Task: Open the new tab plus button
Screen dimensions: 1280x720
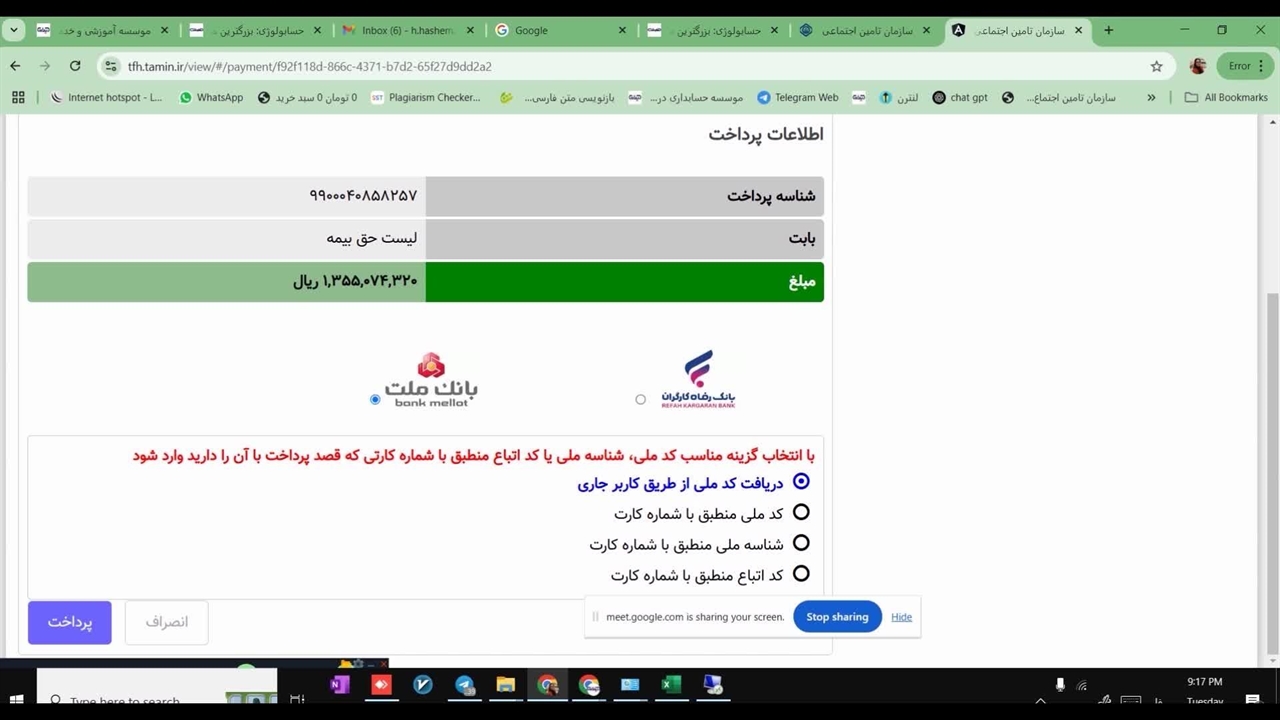Action: [1108, 30]
